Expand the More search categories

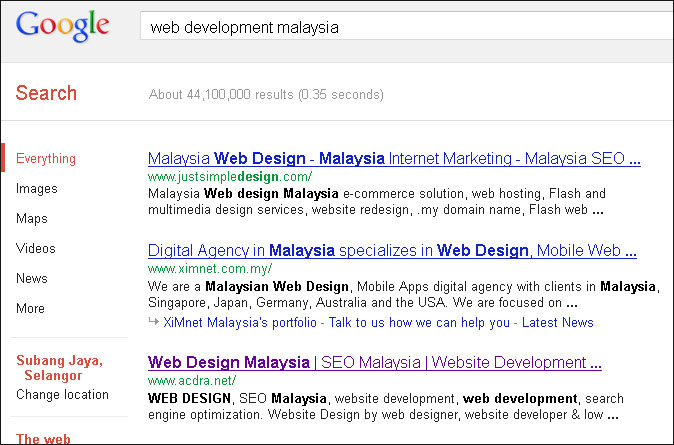pos(30,308)
